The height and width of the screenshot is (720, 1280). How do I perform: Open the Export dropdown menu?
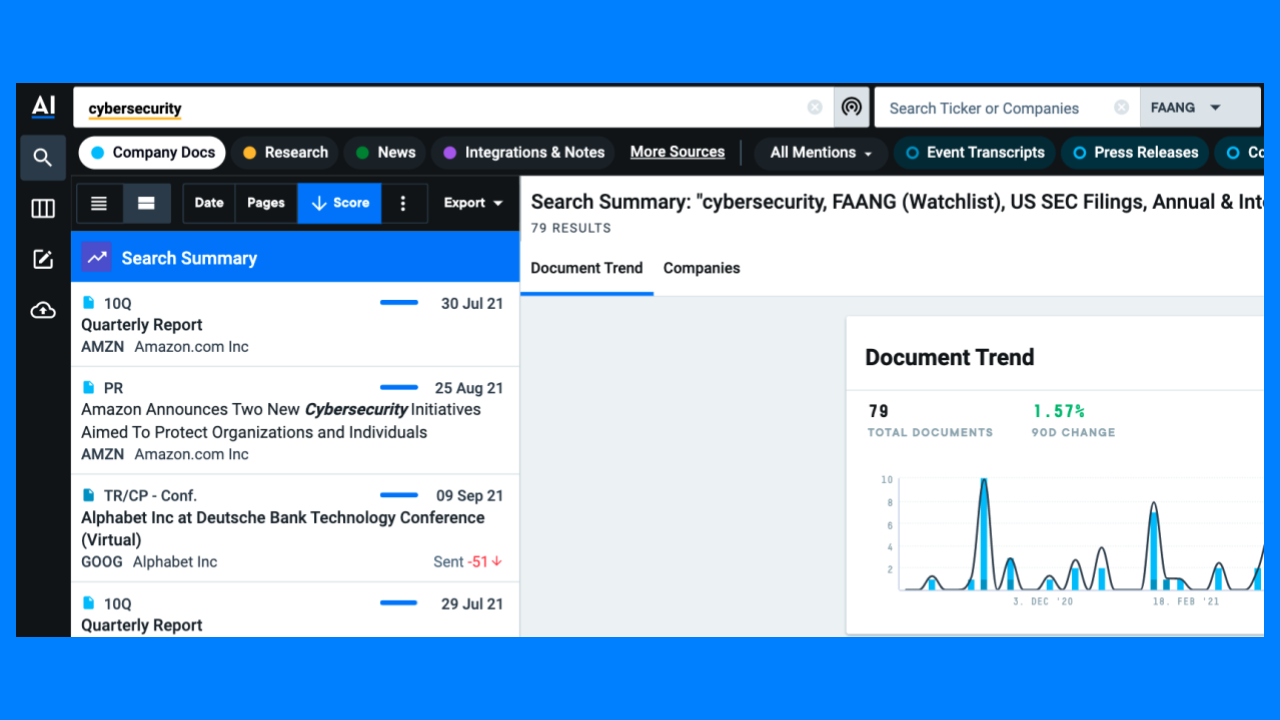click(473, 203)
